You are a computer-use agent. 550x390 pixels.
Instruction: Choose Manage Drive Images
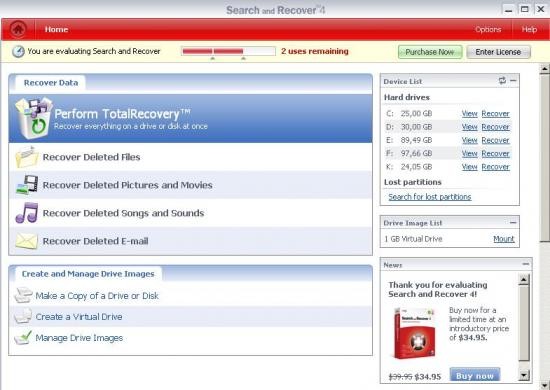point(79,338)
